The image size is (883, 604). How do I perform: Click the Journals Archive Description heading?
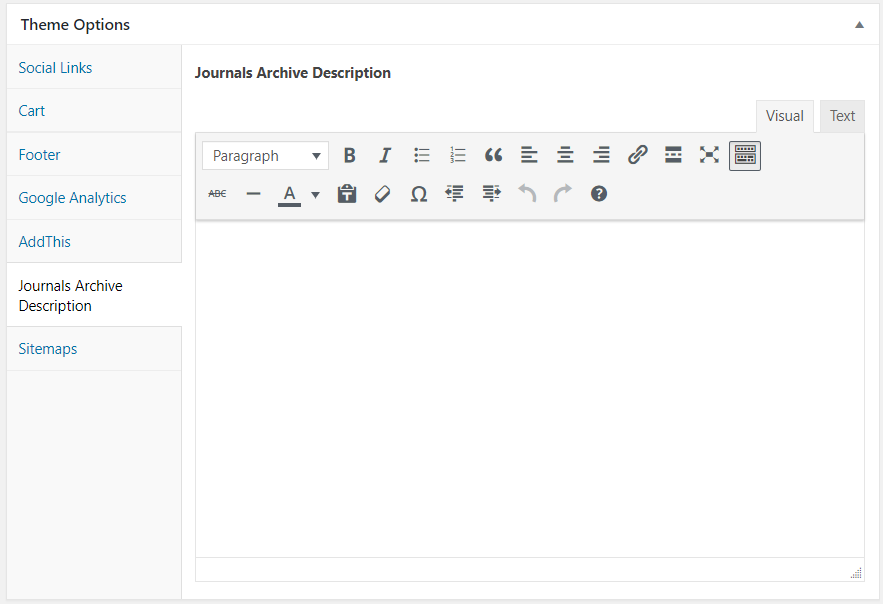(x=293, y=73)
